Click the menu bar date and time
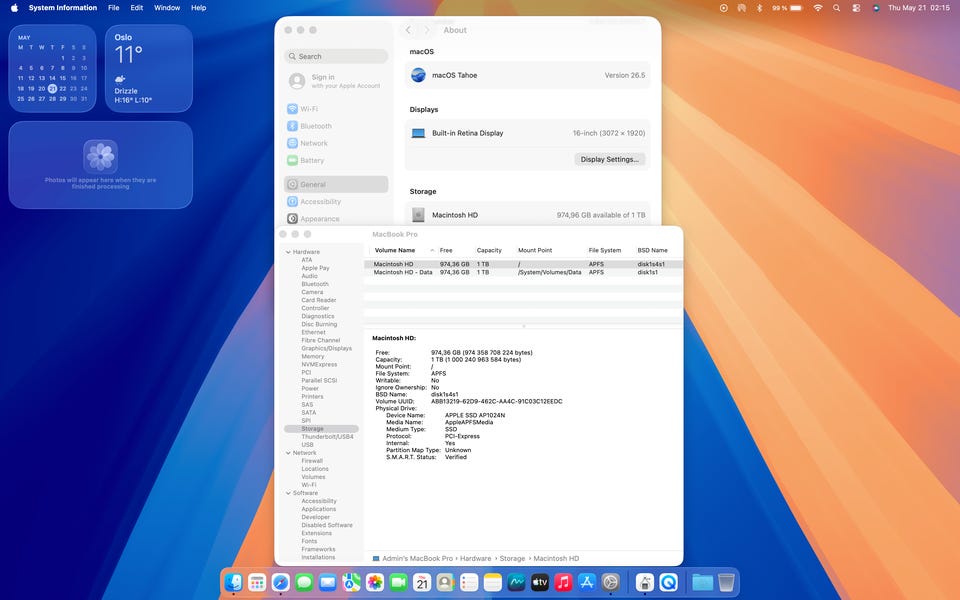960x600 pixels. [918, 8]
